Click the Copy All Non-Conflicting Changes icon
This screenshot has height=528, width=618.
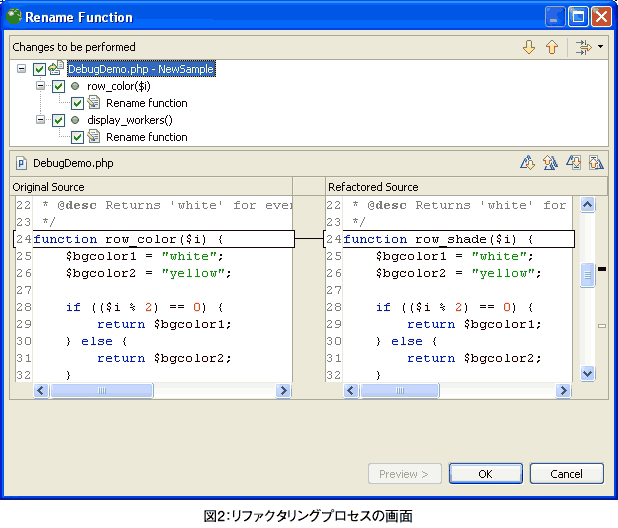point(527,163)
